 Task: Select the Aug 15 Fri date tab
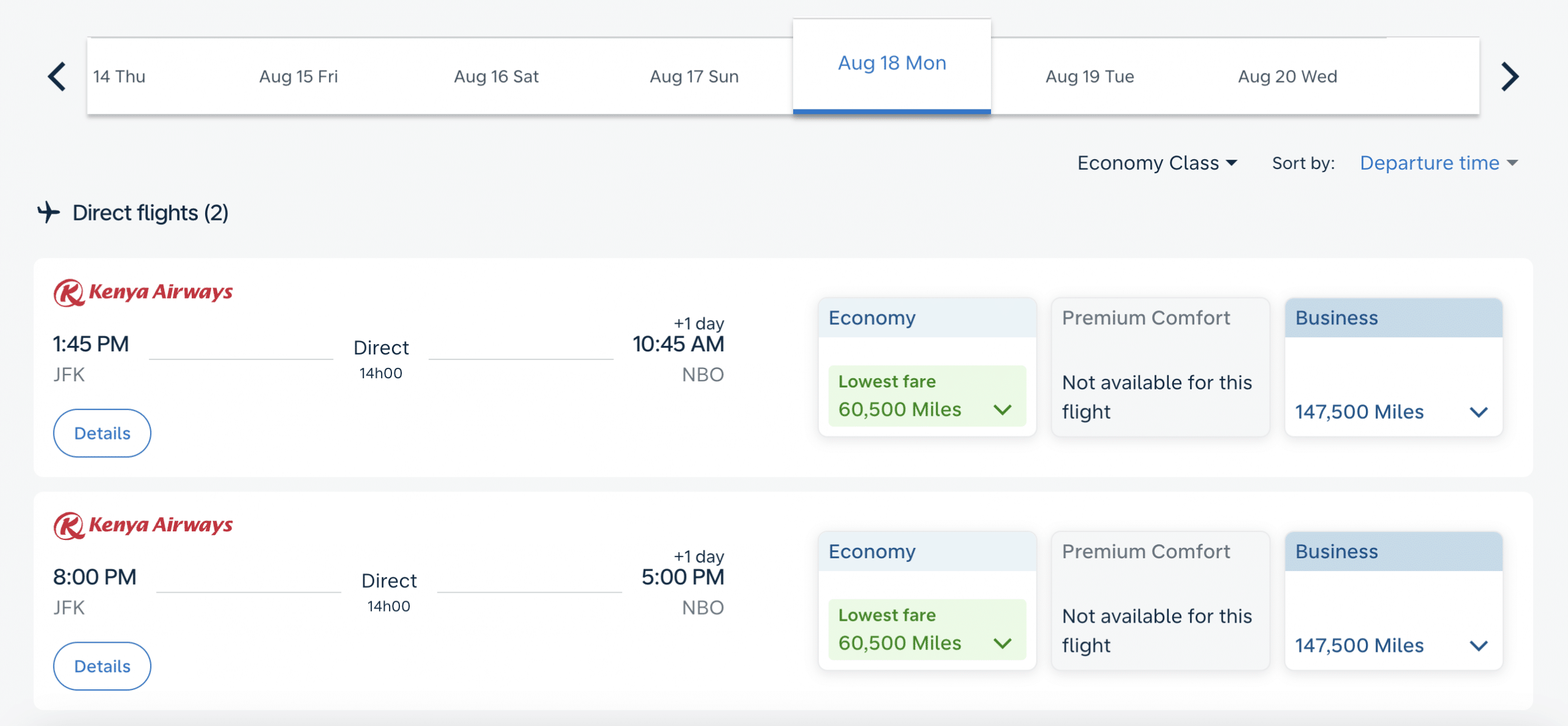click(298, 77)
